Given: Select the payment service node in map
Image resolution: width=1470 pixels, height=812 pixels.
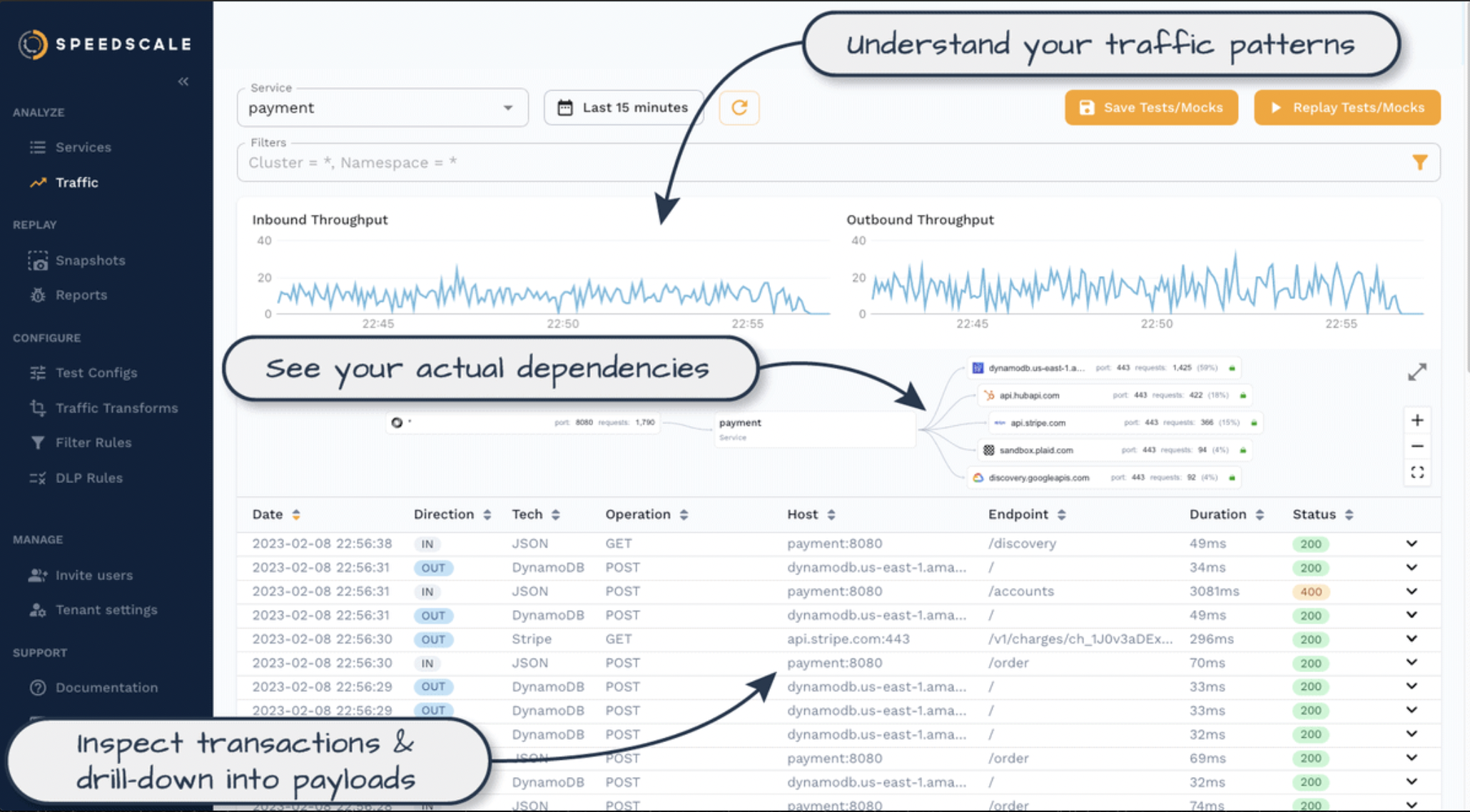Looking at the screenshot, I should point(815,429).
